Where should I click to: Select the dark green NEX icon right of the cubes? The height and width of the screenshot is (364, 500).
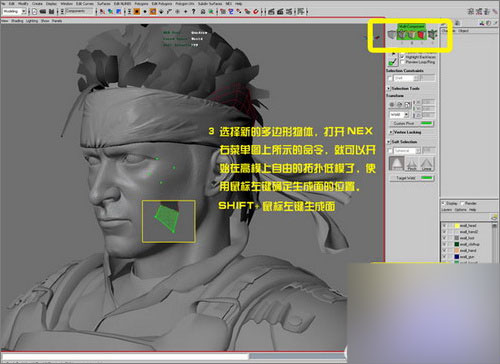tap(432, 34)
